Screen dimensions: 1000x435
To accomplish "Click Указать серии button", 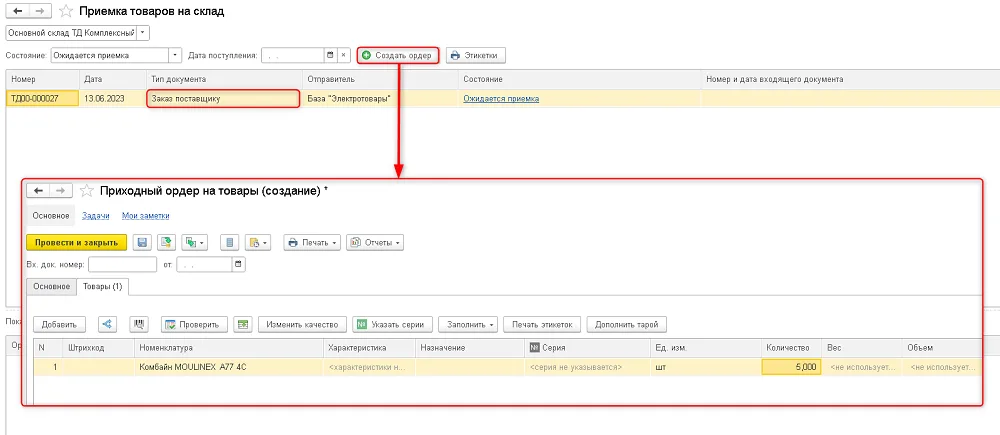I will [392, 325].
